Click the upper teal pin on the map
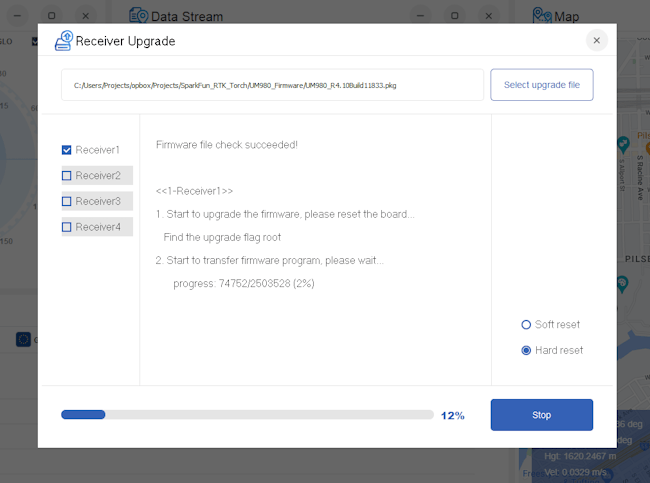 point(623,144)
